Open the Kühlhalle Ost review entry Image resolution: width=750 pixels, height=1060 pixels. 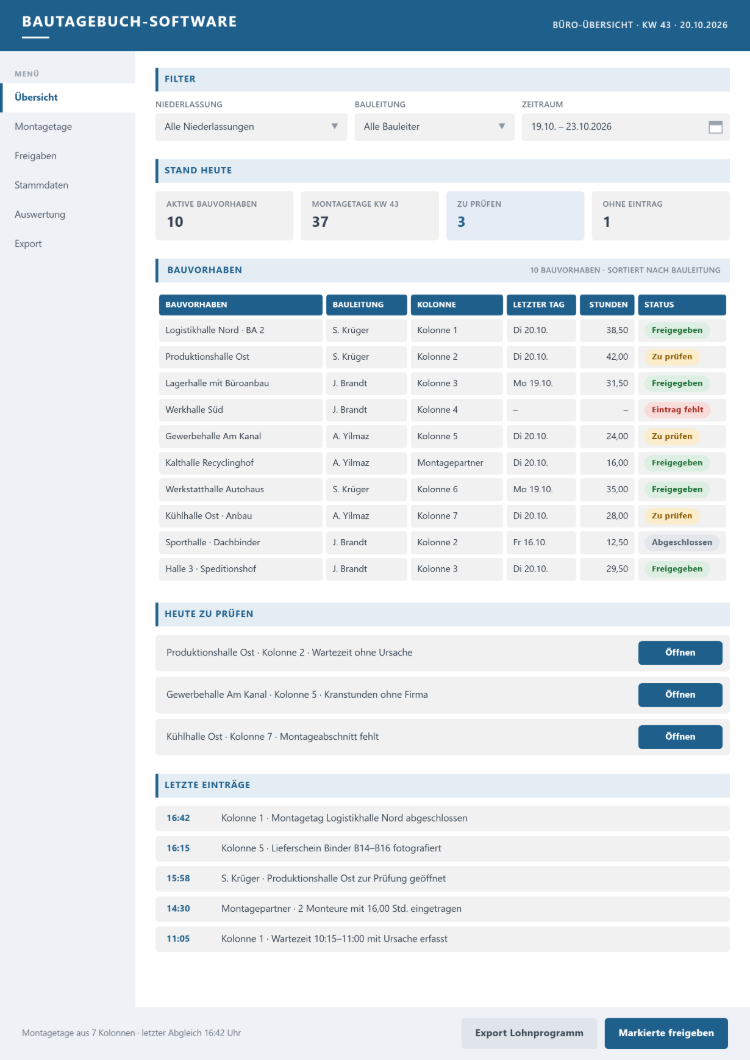[680, 737]
